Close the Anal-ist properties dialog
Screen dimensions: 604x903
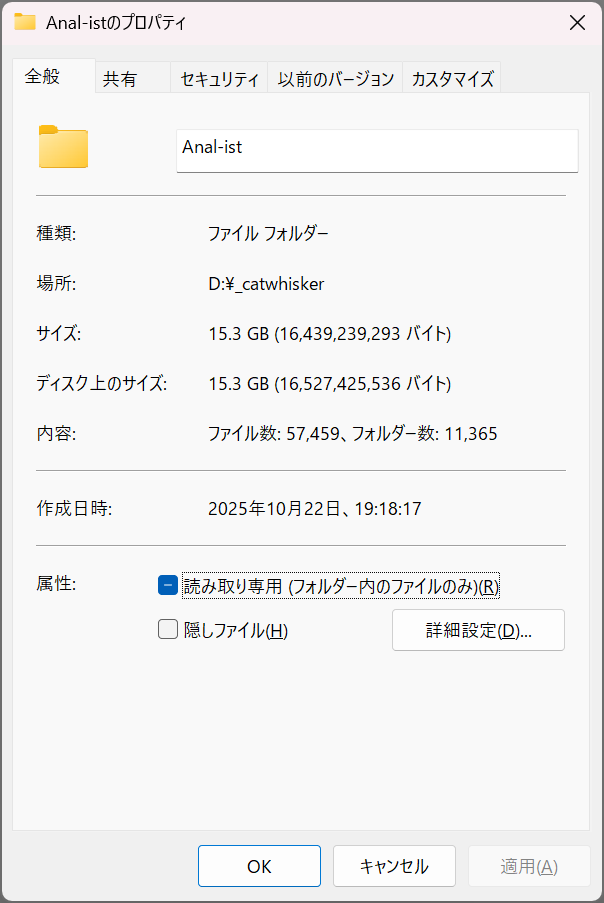click(x=577, y=22)
